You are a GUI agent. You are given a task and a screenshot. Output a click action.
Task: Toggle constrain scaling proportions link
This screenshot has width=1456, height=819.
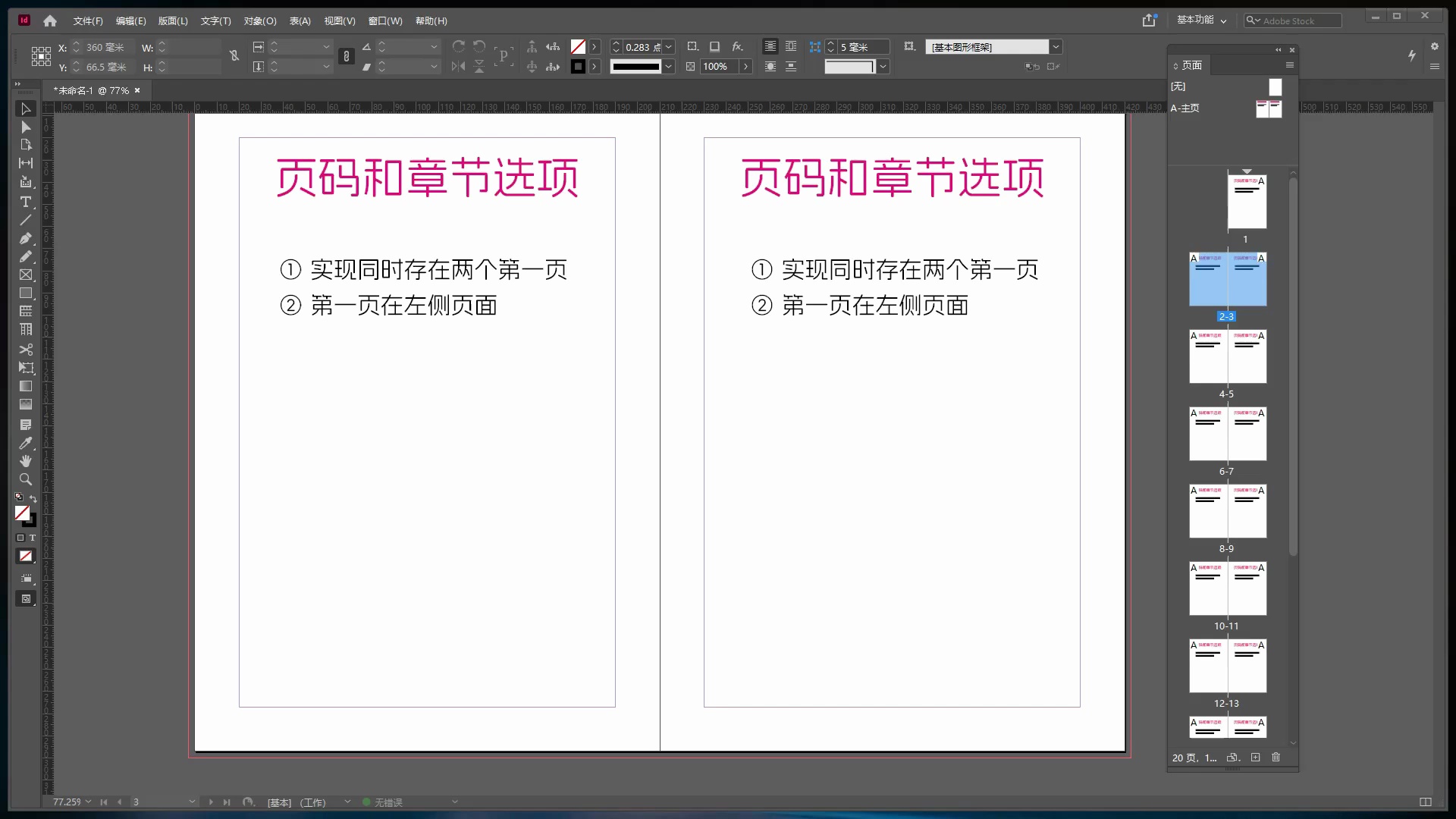click(x=347, y=56)
